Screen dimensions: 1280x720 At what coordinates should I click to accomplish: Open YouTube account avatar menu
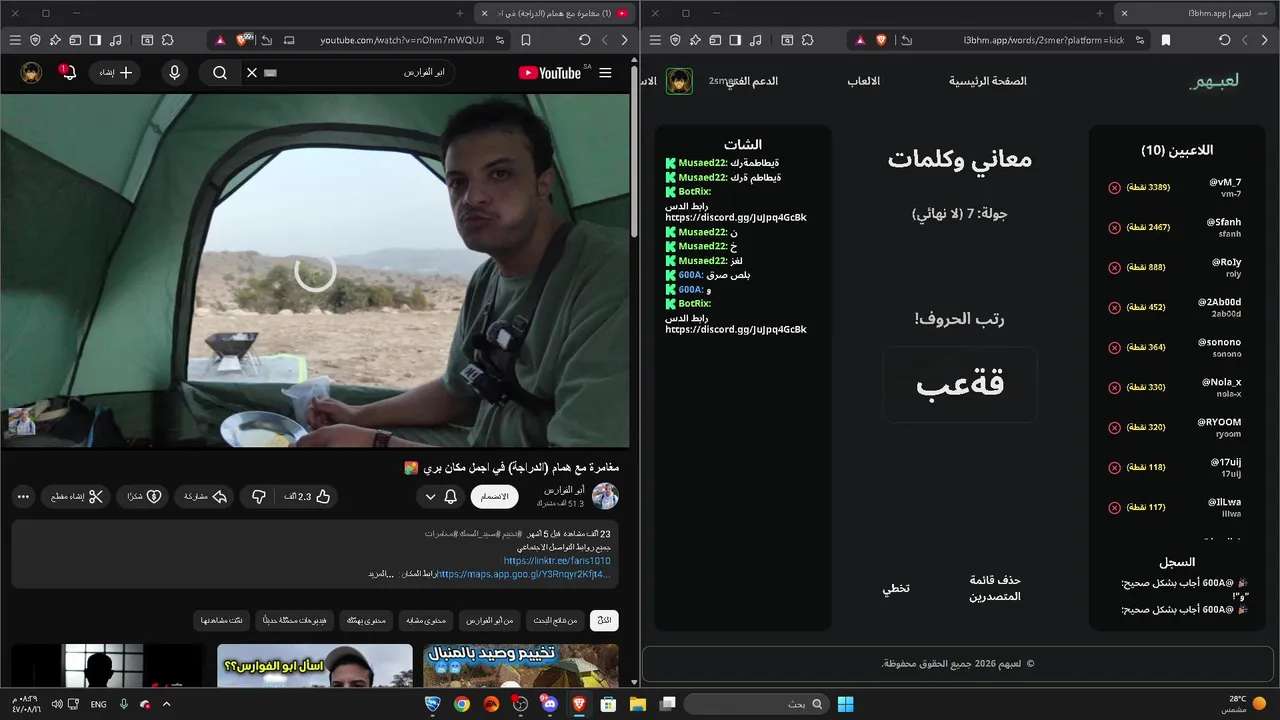[x=31, y=73]
